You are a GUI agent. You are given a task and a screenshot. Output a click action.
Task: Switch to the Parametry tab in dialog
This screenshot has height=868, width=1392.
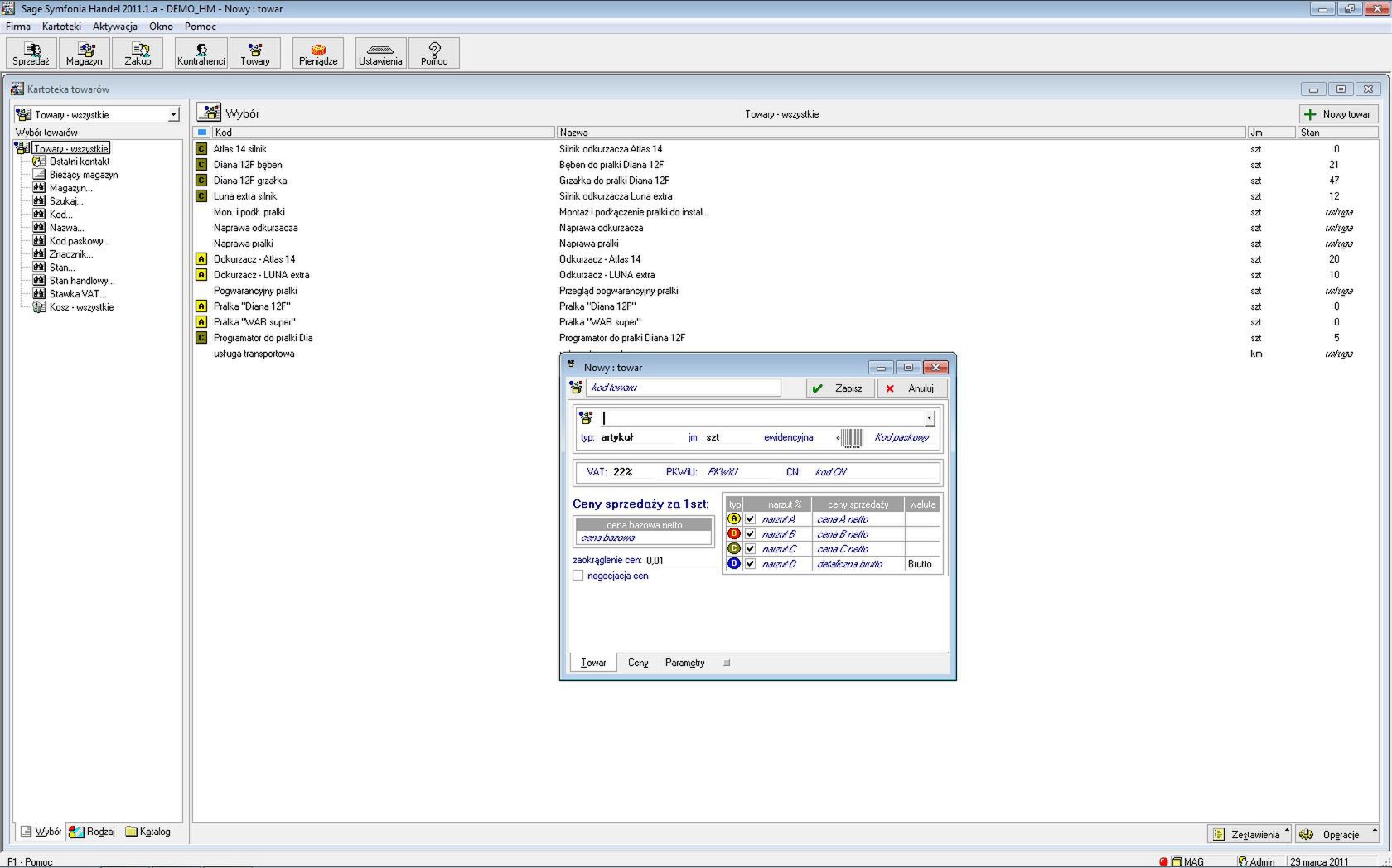[685, 663]
